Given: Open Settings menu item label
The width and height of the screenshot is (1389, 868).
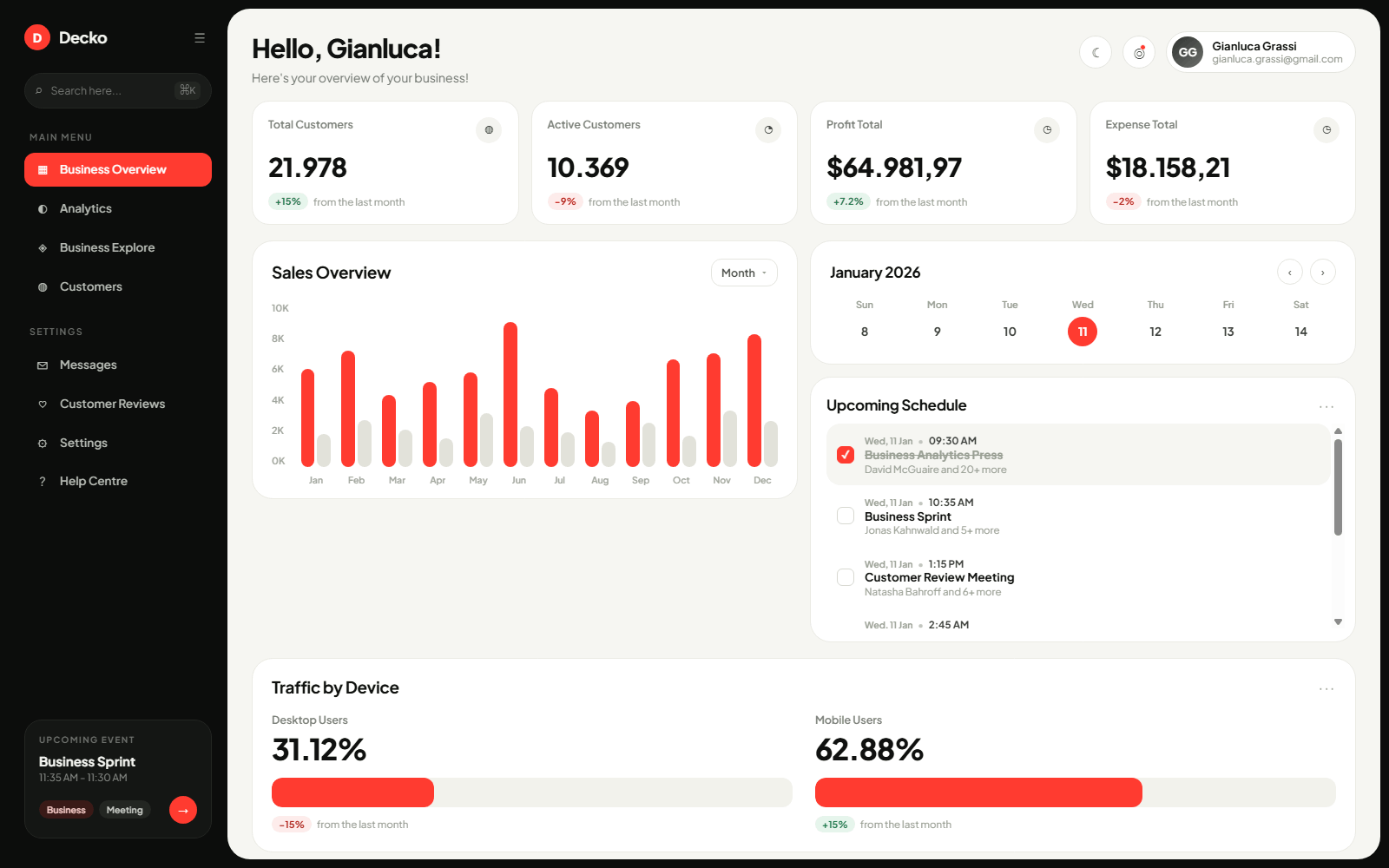Looking at the screenshot, I should 83,443.
